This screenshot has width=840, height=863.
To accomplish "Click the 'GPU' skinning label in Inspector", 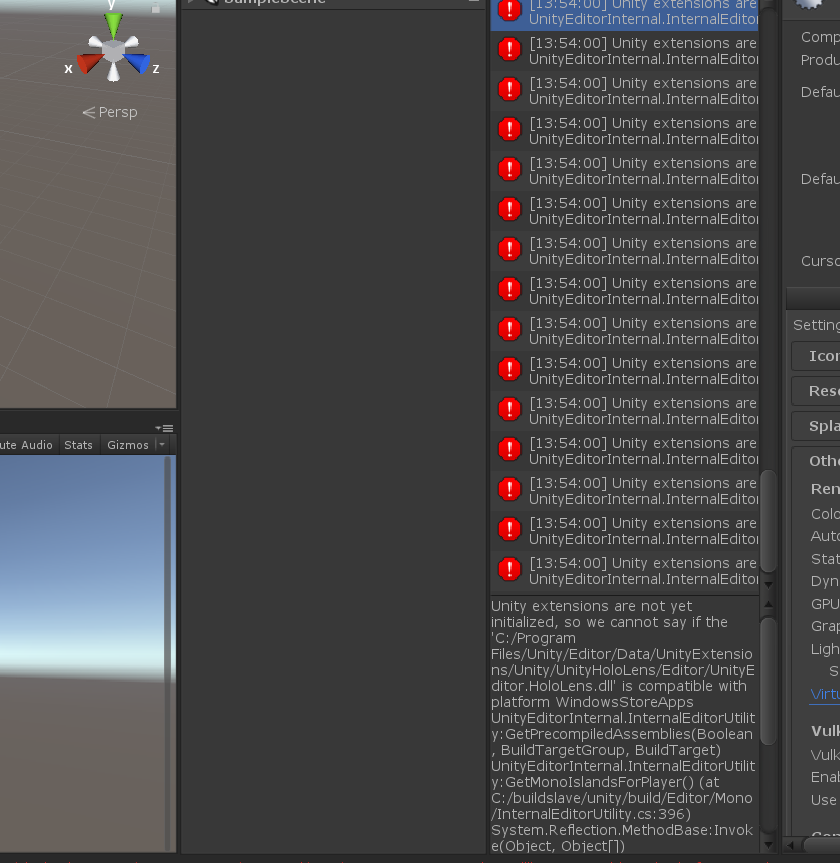I will (825, 604).
